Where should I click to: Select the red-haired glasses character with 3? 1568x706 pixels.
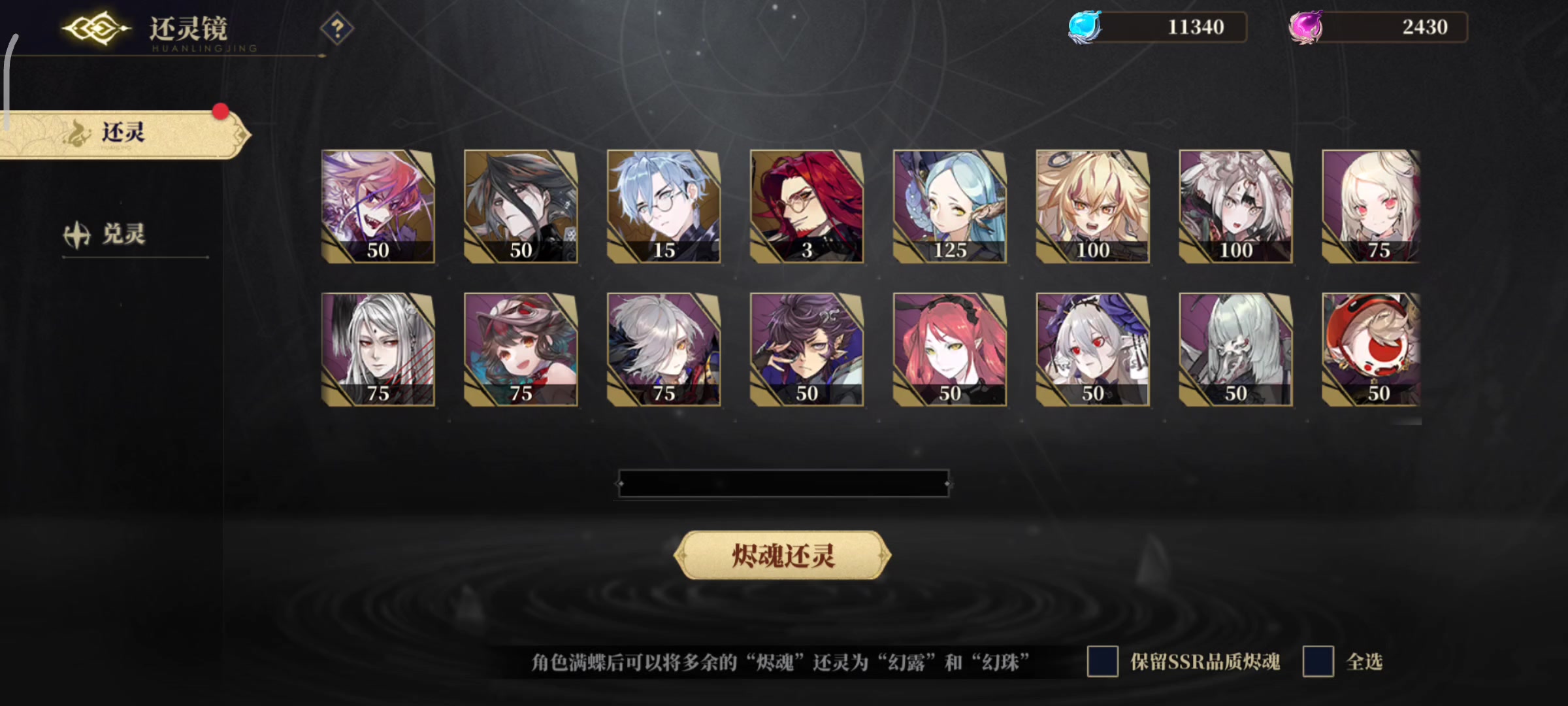tap(807, 207)
